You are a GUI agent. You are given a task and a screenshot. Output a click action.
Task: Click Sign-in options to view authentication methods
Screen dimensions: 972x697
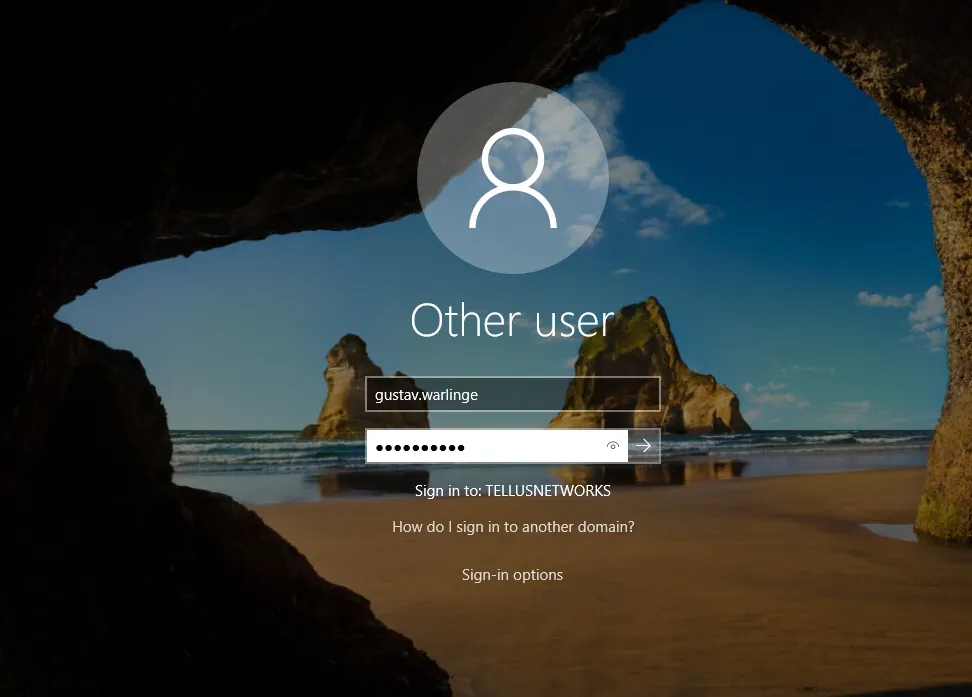pyautogui.click(x=512, y=574)
